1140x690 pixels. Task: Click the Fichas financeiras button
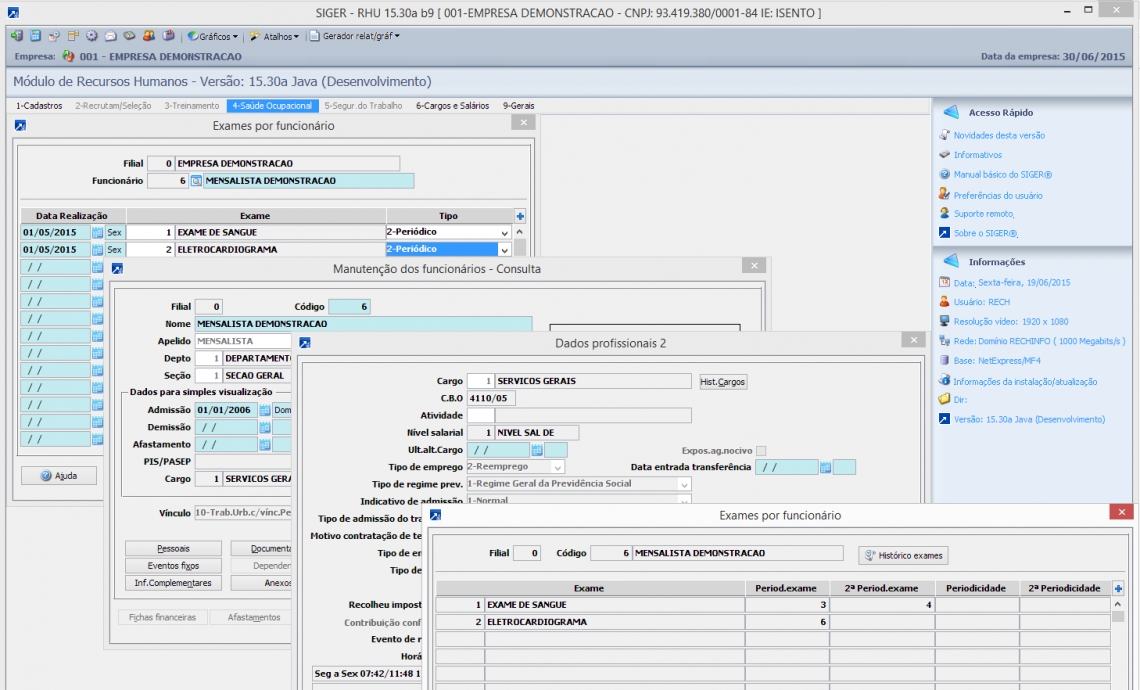point(162,617)
